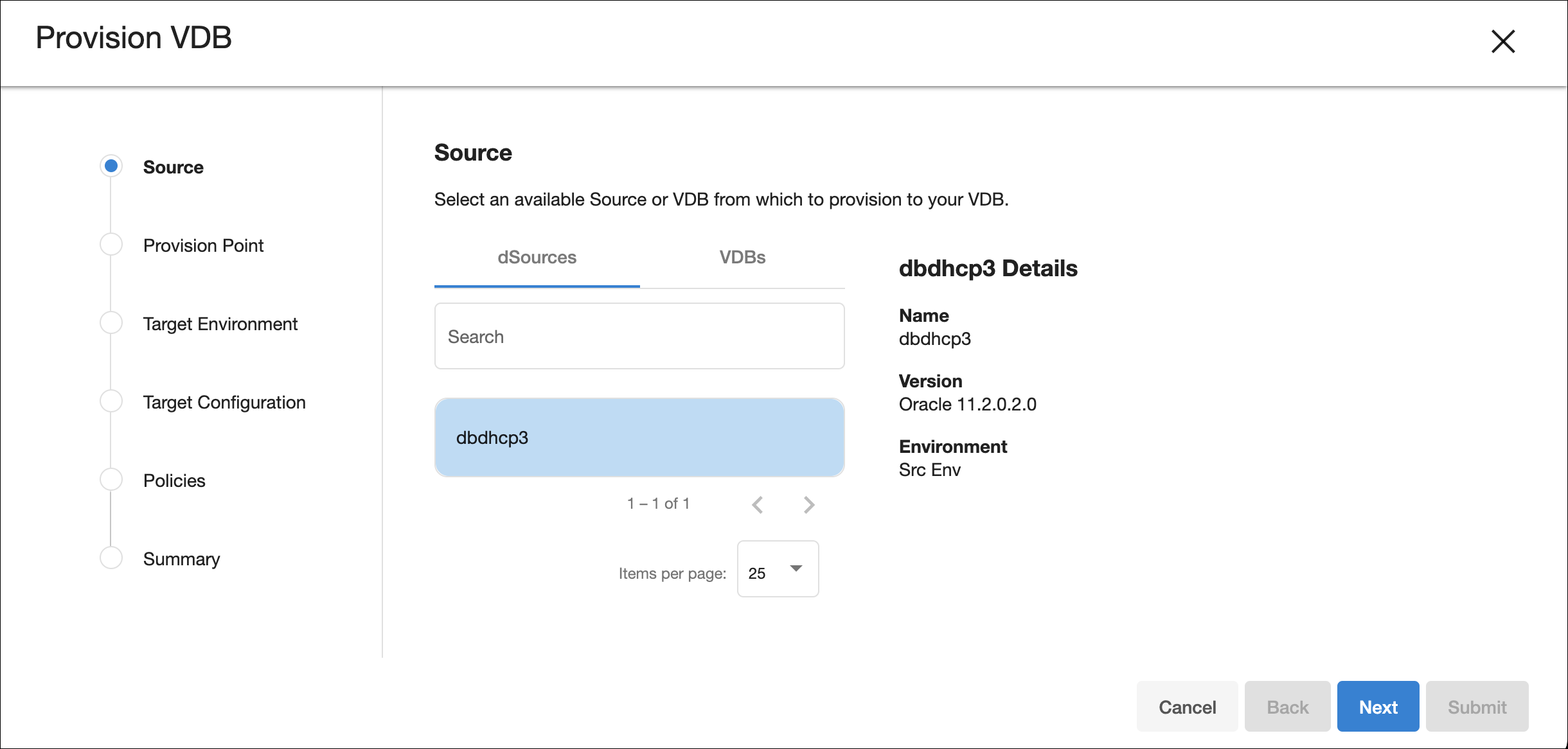Image resolution: width=1568 pixels, height=749 pixels.
Task: Cancel the provisioning wizard
Action: (x=1187, y=707)
